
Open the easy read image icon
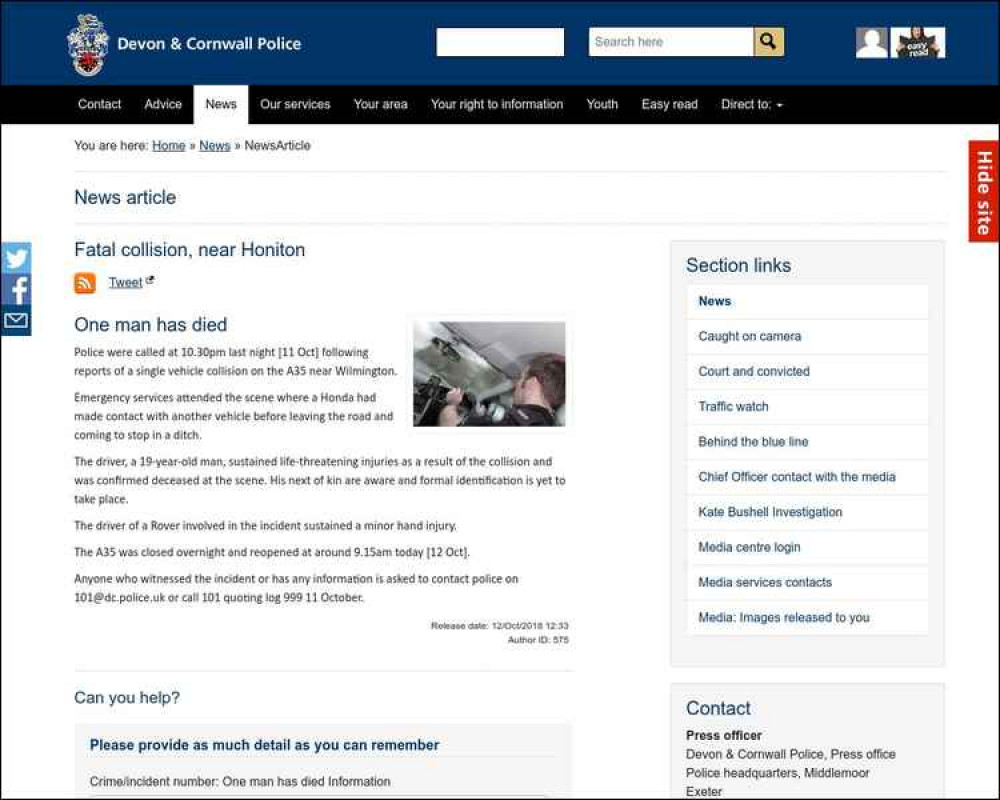918,43
